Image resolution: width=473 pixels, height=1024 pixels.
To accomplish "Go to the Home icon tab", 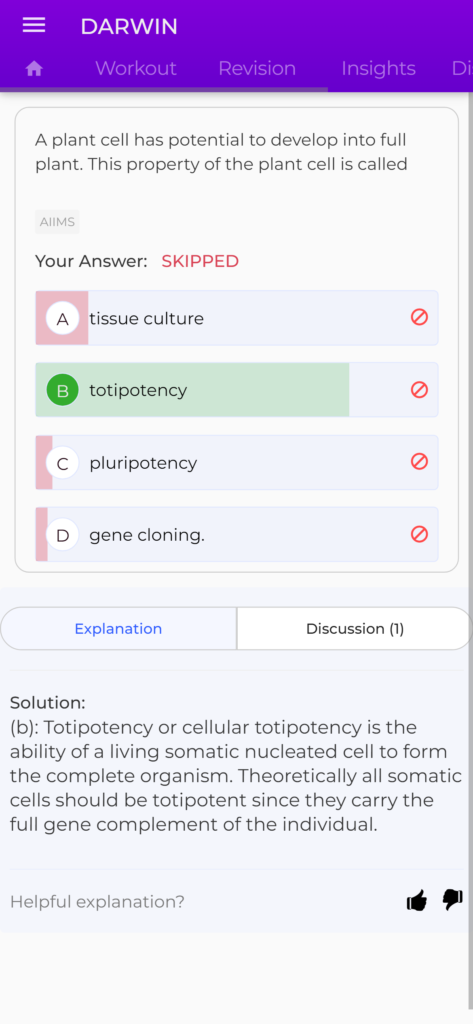I will [x=34, y=69].
